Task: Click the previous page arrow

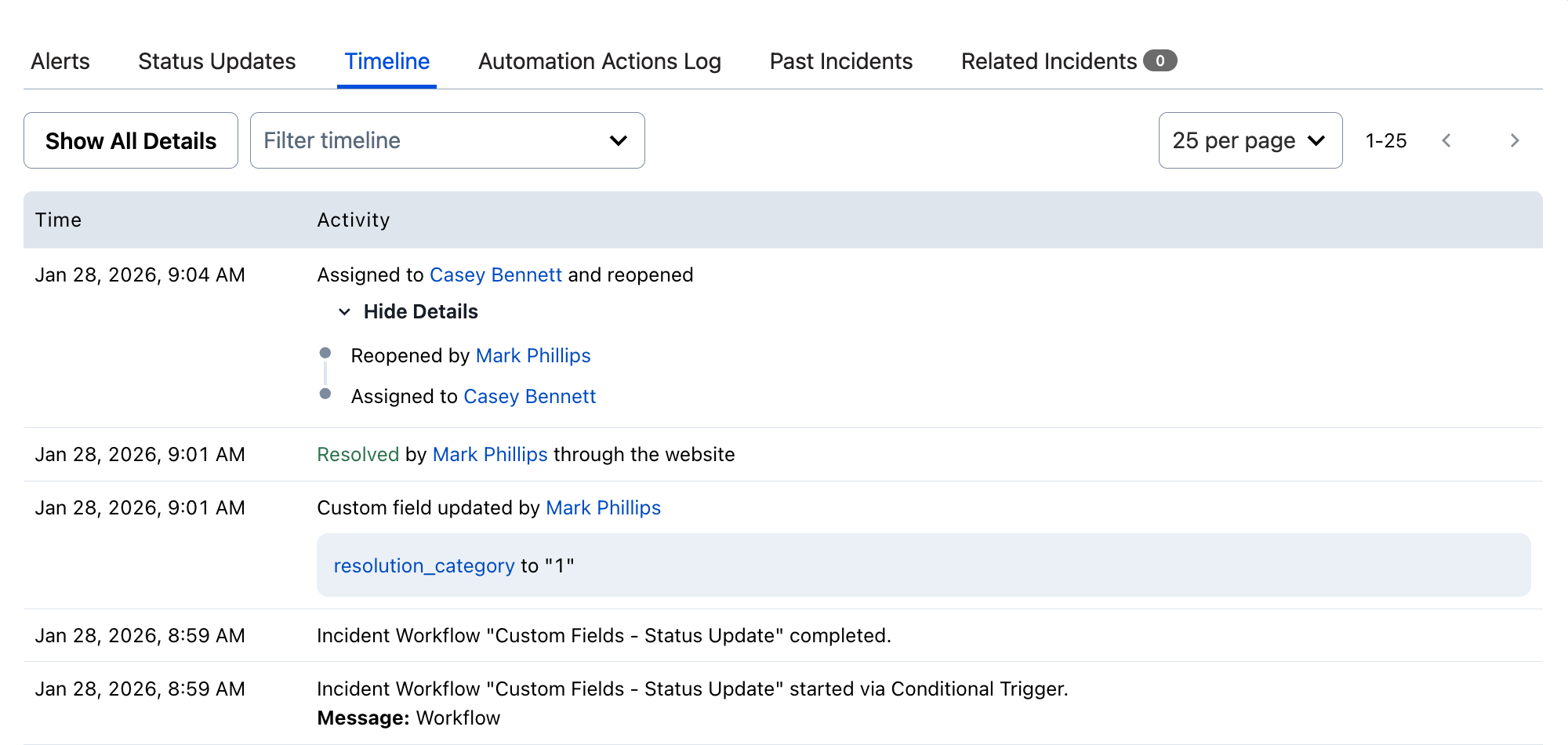Action: pyautogui.click(x=1446, y=140)
